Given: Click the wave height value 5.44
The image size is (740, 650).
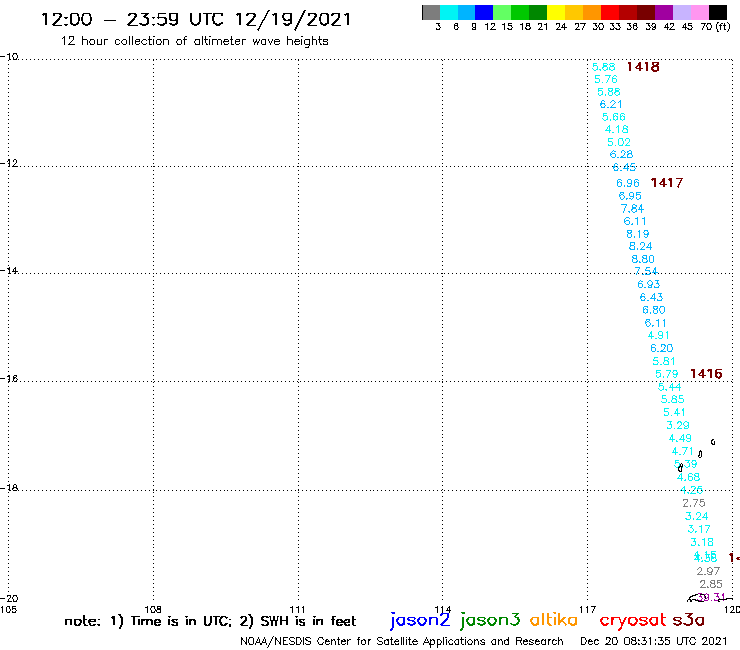Looking at the screenshot, I should coord(670,387).
